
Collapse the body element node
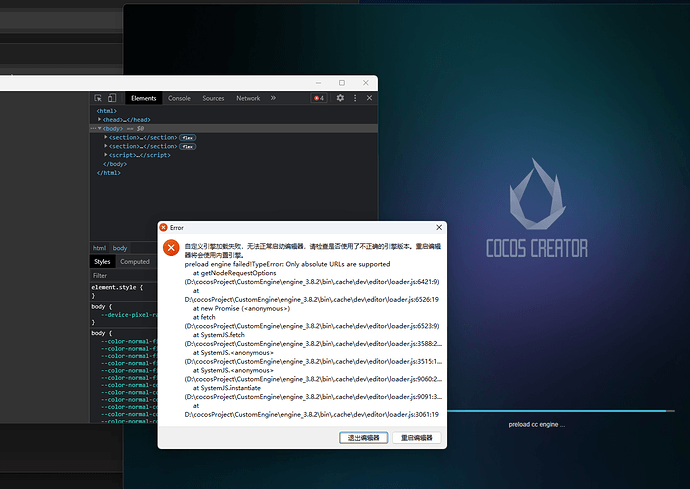(99, 129)
